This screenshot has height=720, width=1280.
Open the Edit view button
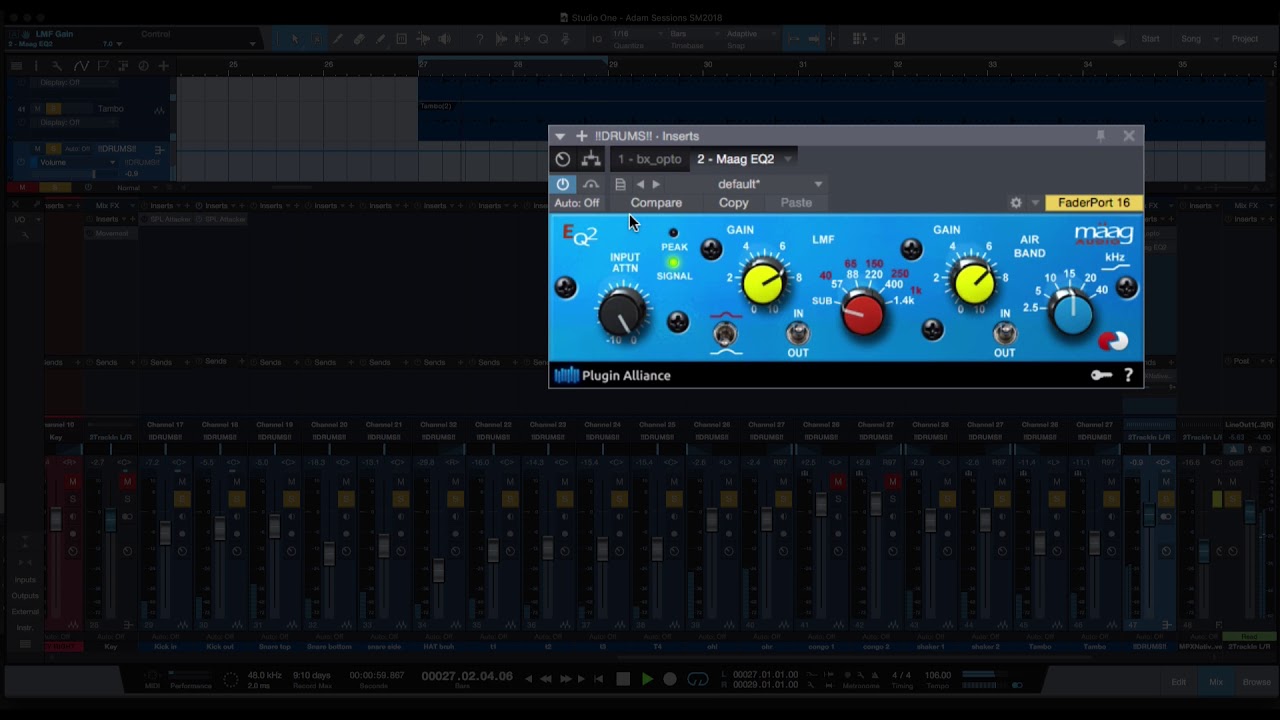(x=1178, y=682)
